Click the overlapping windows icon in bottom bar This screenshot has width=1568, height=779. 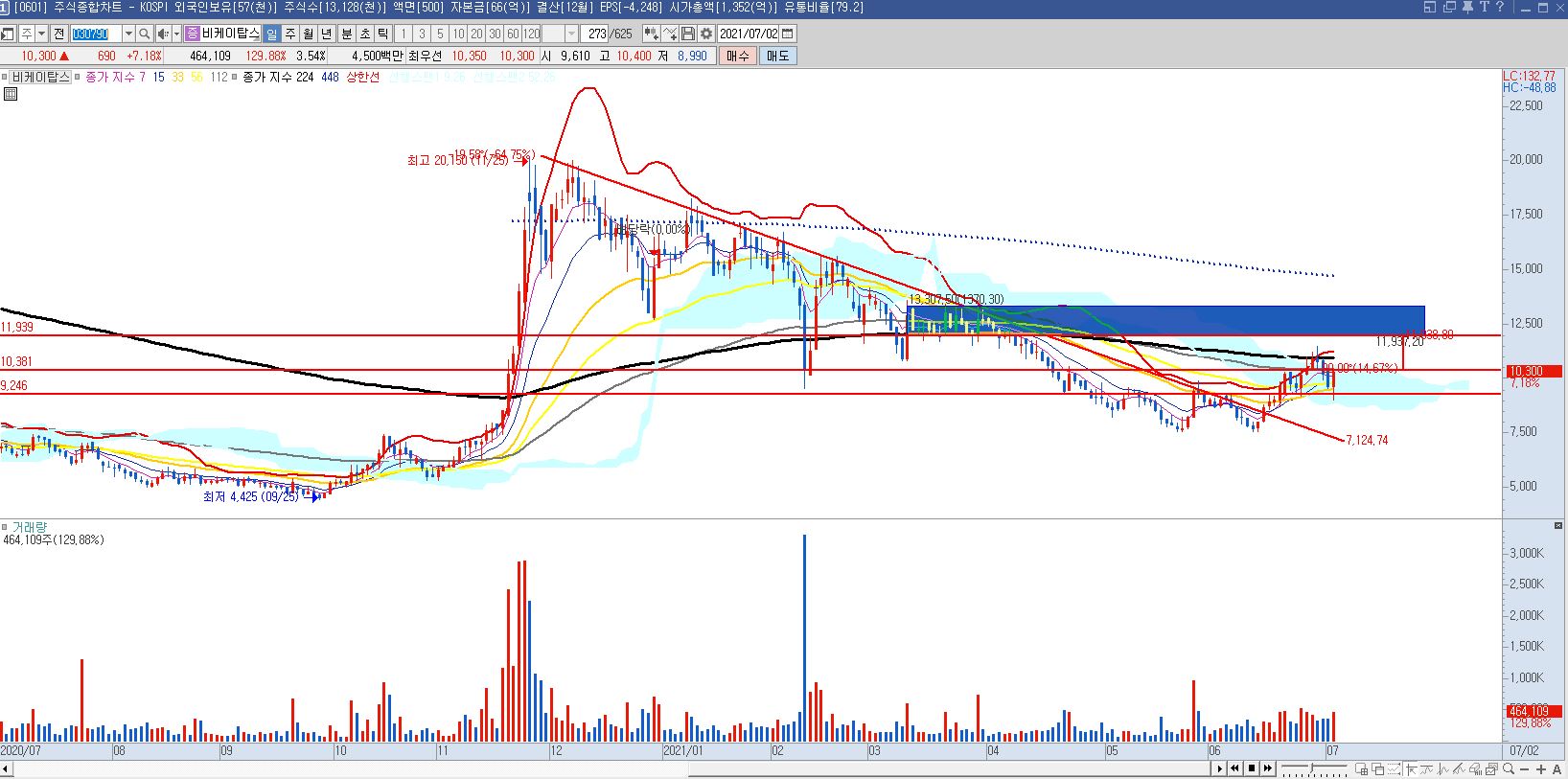click(1377, 768)
